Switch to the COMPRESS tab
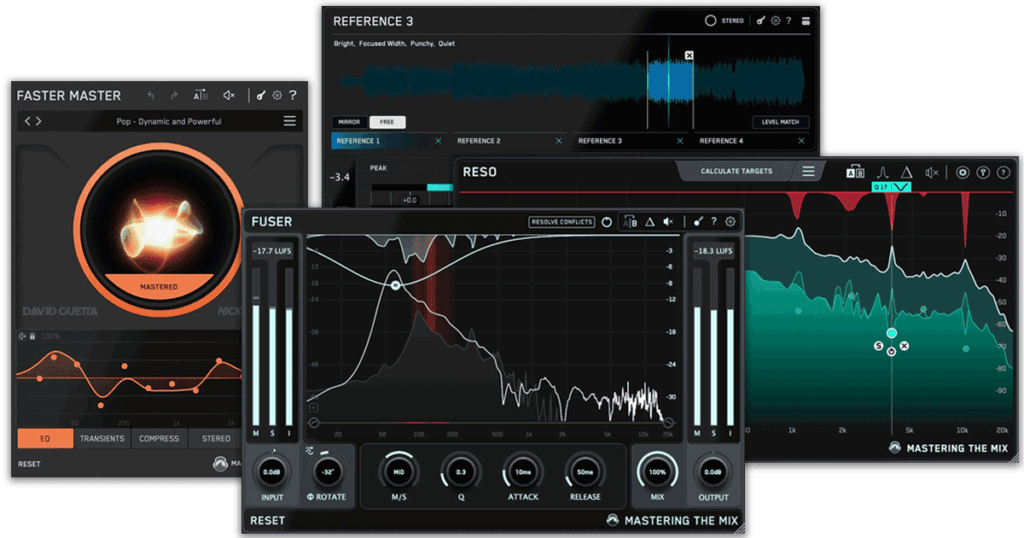The height and width of the screenshot is (538, 1024). pyautogui.click(x=159, y=438)
